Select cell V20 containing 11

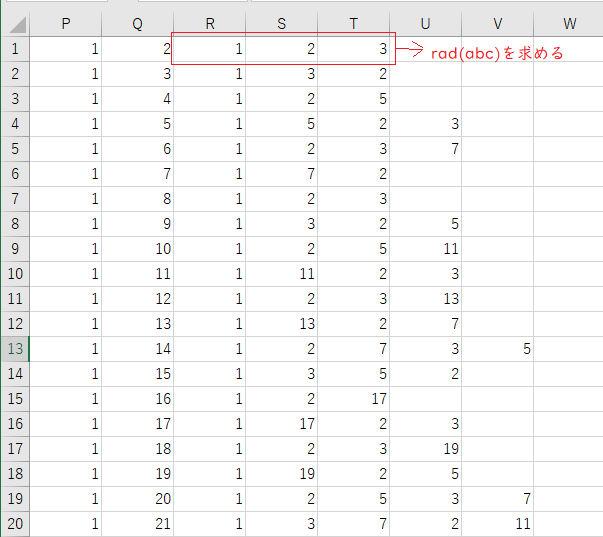[498, 524]
